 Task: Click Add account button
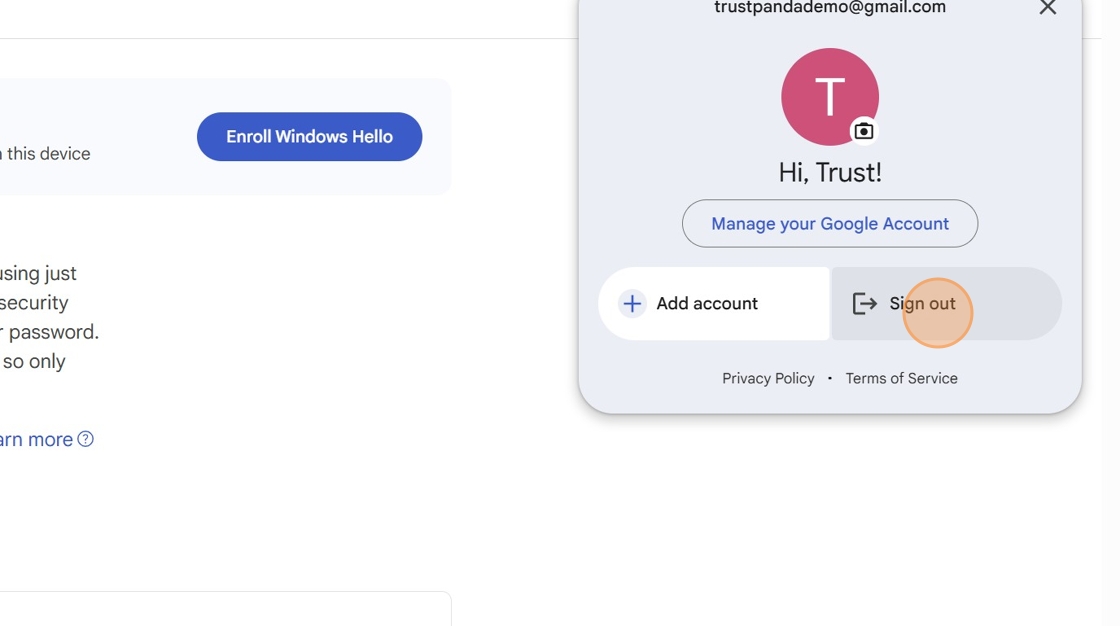[714, 304]
